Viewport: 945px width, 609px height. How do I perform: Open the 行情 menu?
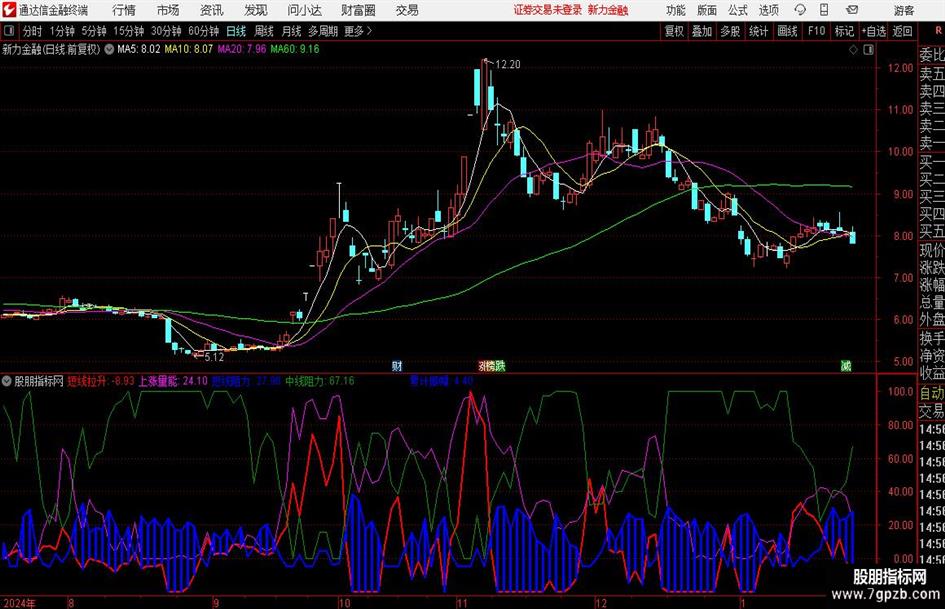pos(124,10)
